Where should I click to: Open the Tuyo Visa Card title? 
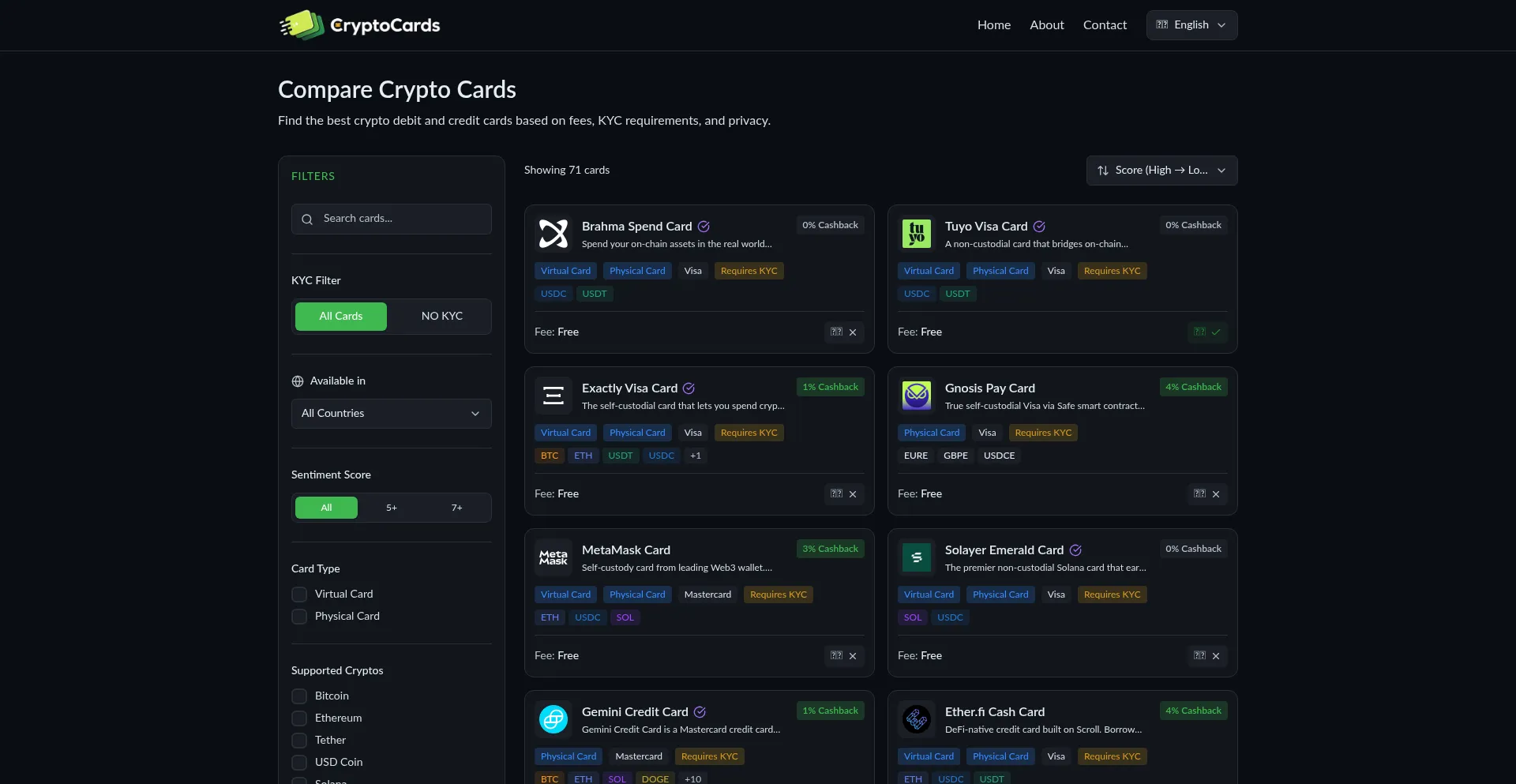pos(986,227)
